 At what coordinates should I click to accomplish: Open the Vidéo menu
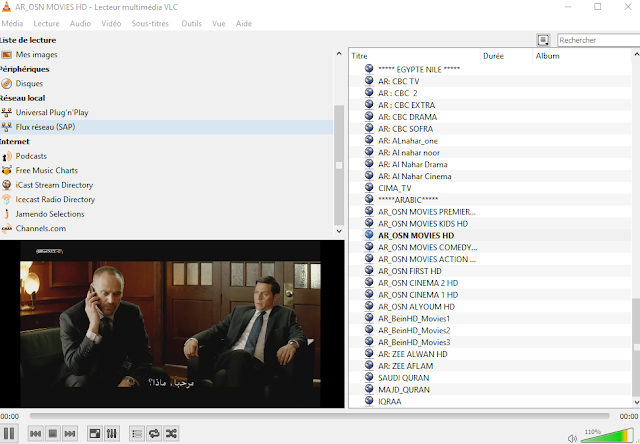[x=111, y=23]
